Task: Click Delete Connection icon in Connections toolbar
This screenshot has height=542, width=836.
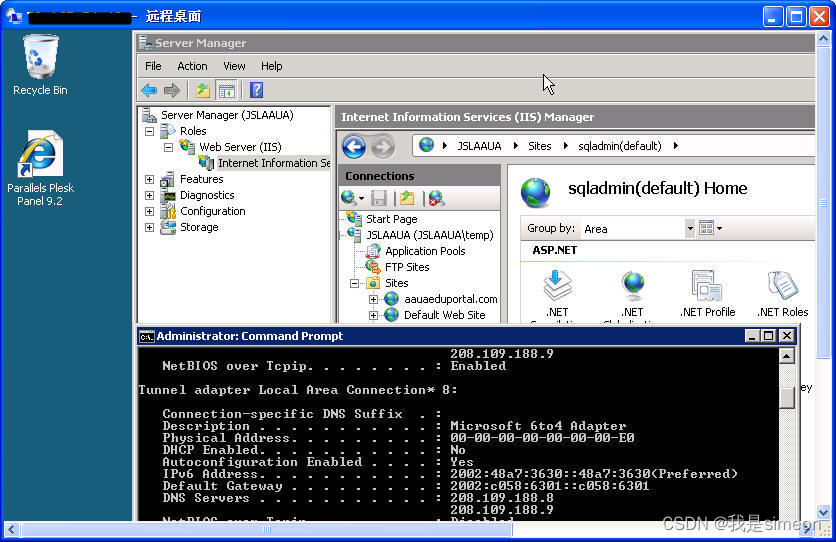Action: (436, 198)
